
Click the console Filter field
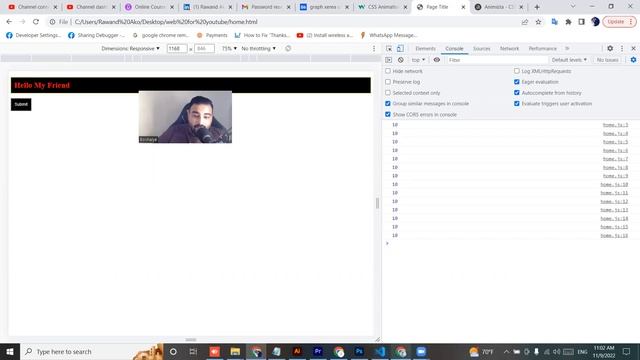(x=497, y=60)
